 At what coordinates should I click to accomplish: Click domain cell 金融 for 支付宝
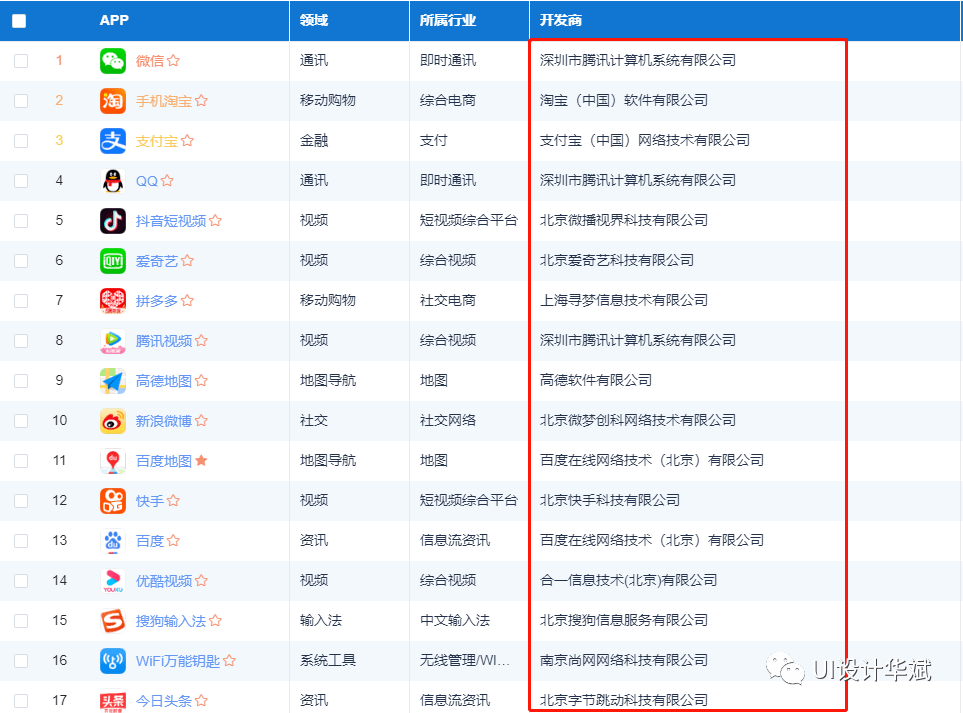(314, 140)
